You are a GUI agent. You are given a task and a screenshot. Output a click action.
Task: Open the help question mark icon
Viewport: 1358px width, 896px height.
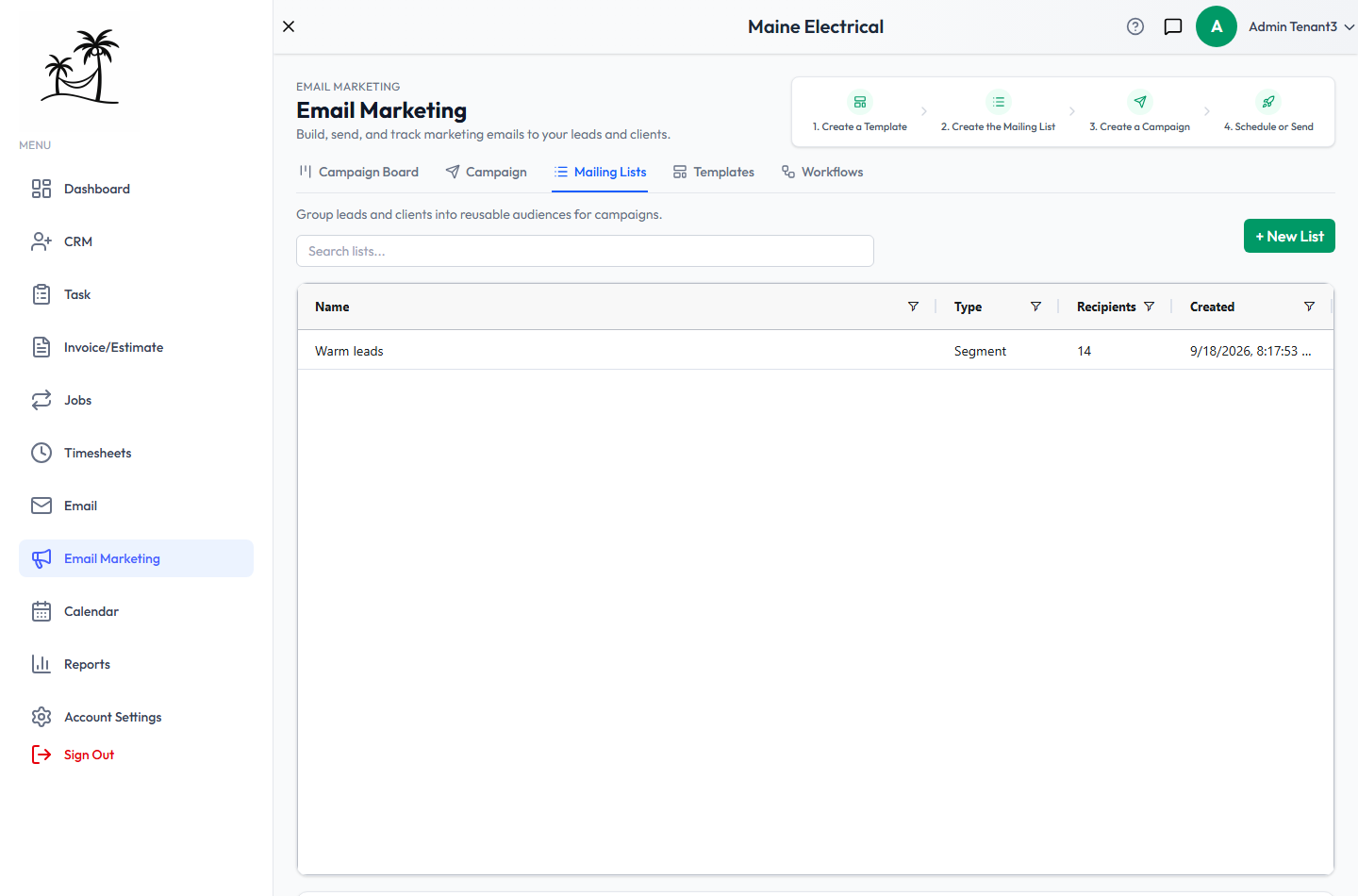[1135, 26]
